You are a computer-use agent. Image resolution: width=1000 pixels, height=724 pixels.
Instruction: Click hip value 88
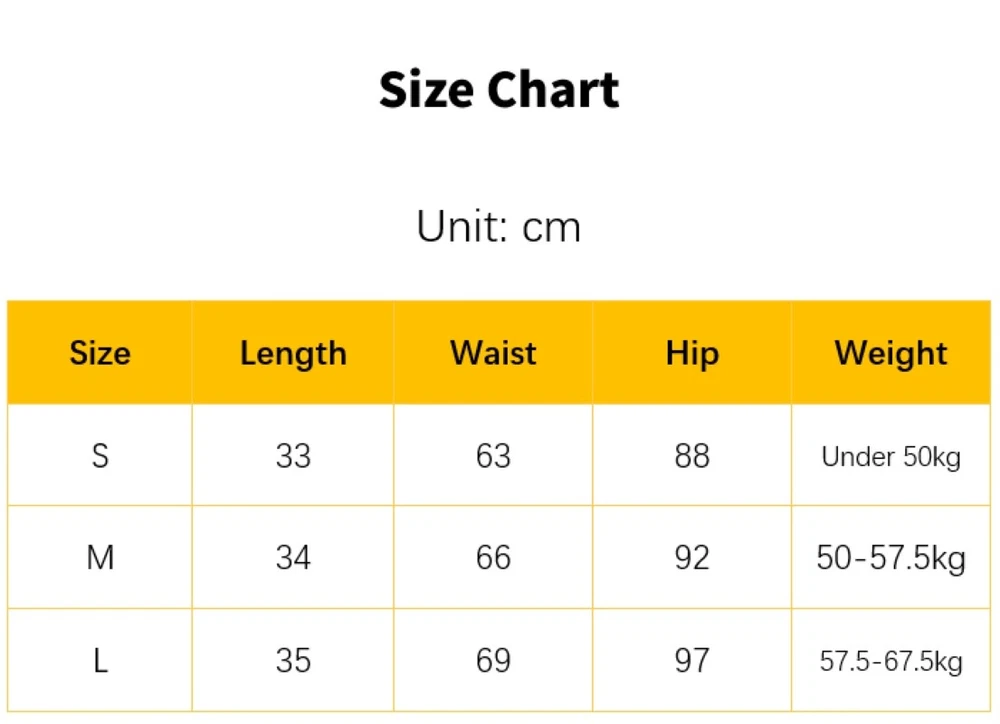(x=692, y=456)
